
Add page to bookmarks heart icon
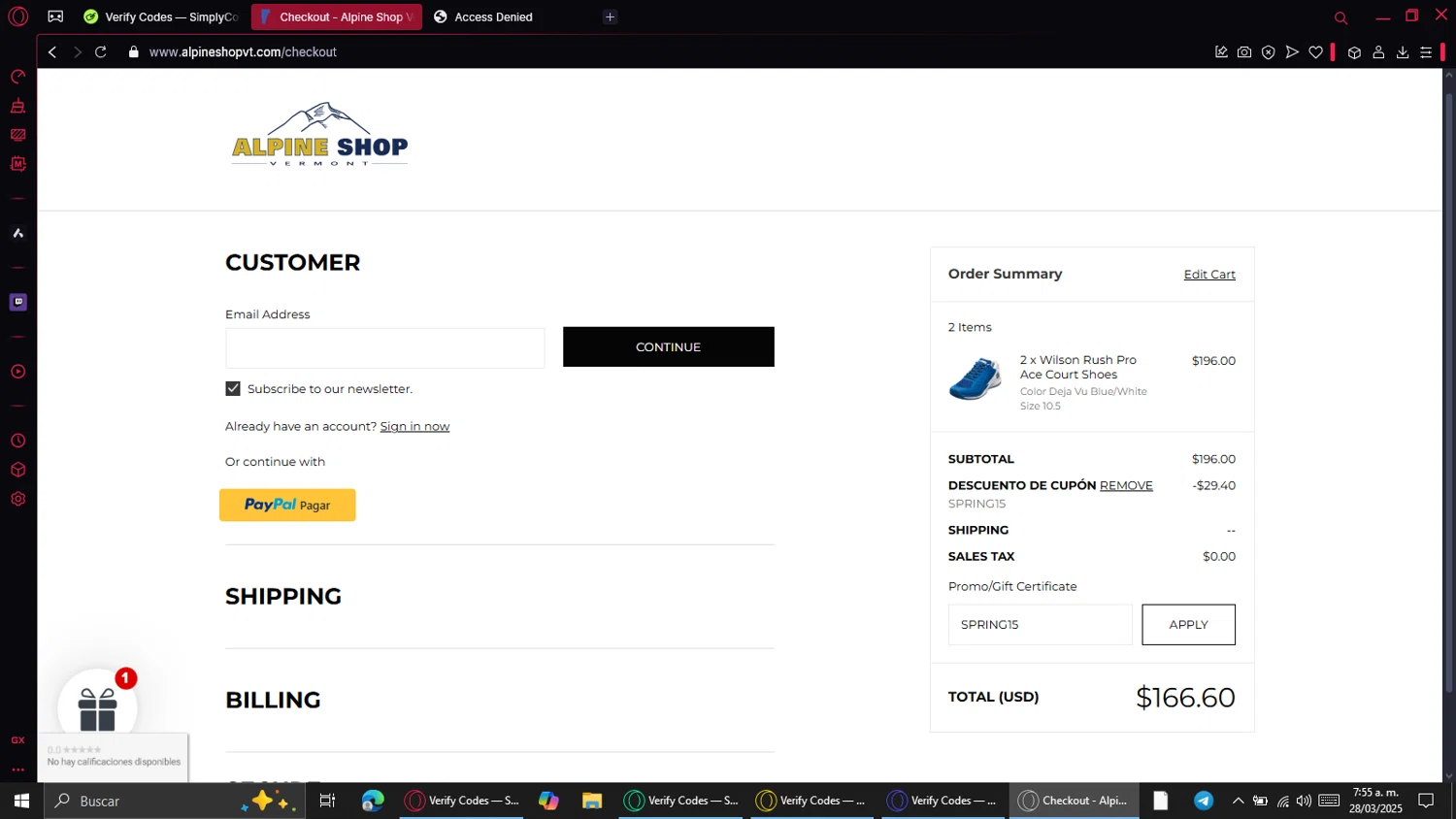pyautogui.click(x=1315, y=52)
